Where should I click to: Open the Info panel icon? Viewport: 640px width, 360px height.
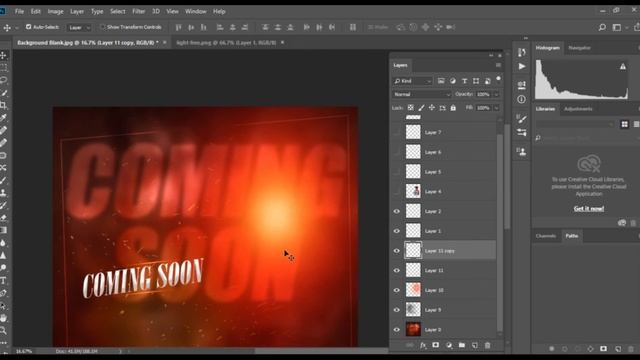click(522, 99)
